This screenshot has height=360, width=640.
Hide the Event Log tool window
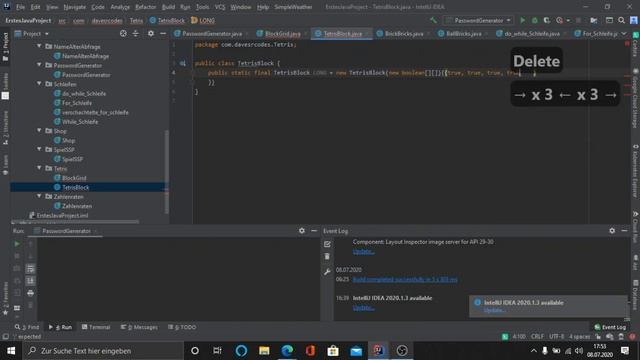pos(624,231)
